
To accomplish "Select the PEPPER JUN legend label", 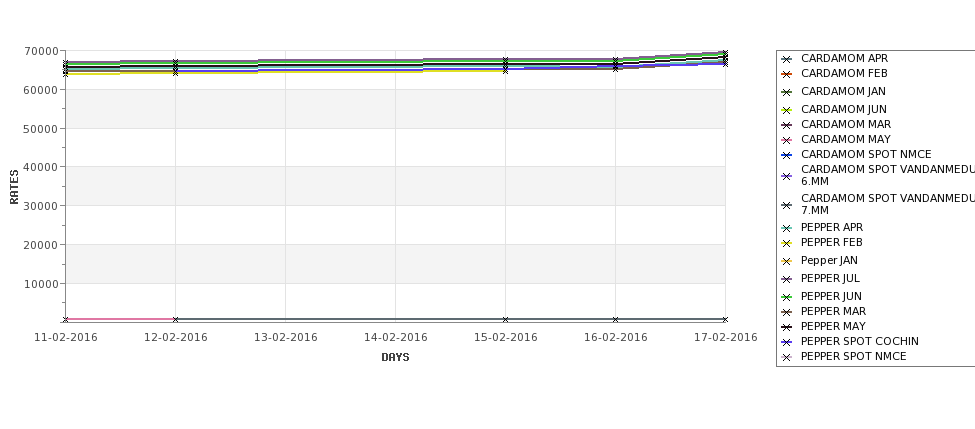I will click(831, 297).
